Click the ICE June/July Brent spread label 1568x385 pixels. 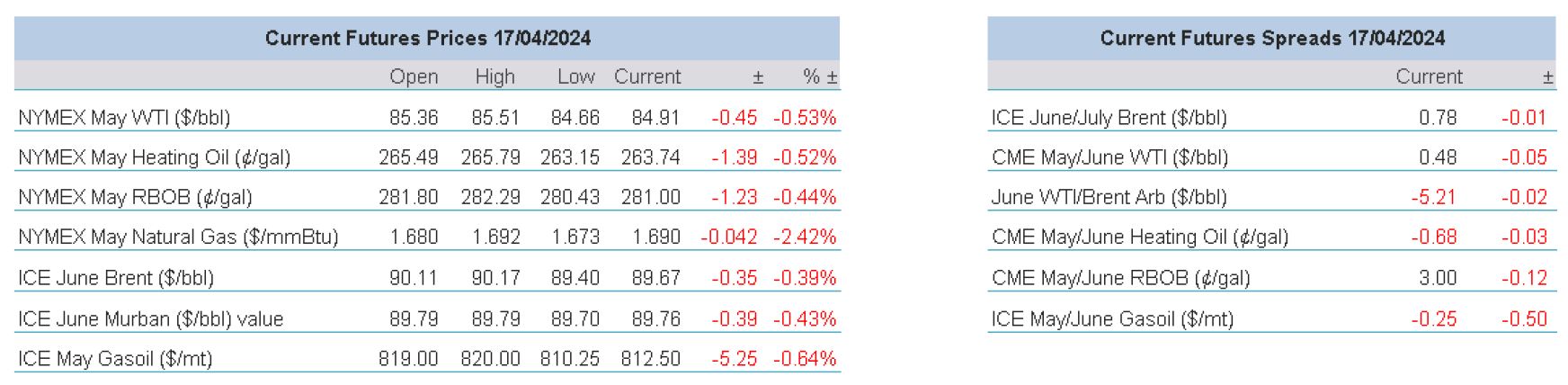1109,118
